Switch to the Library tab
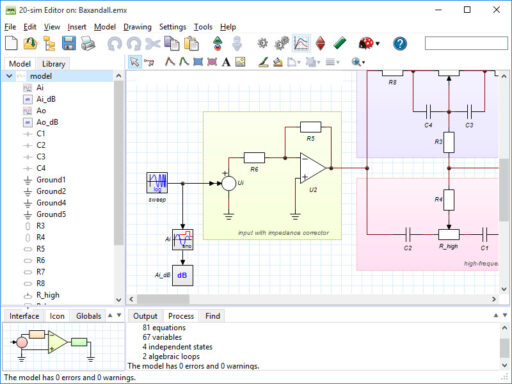The width and height of the screenshot is (512, 384). pos(53,64)
